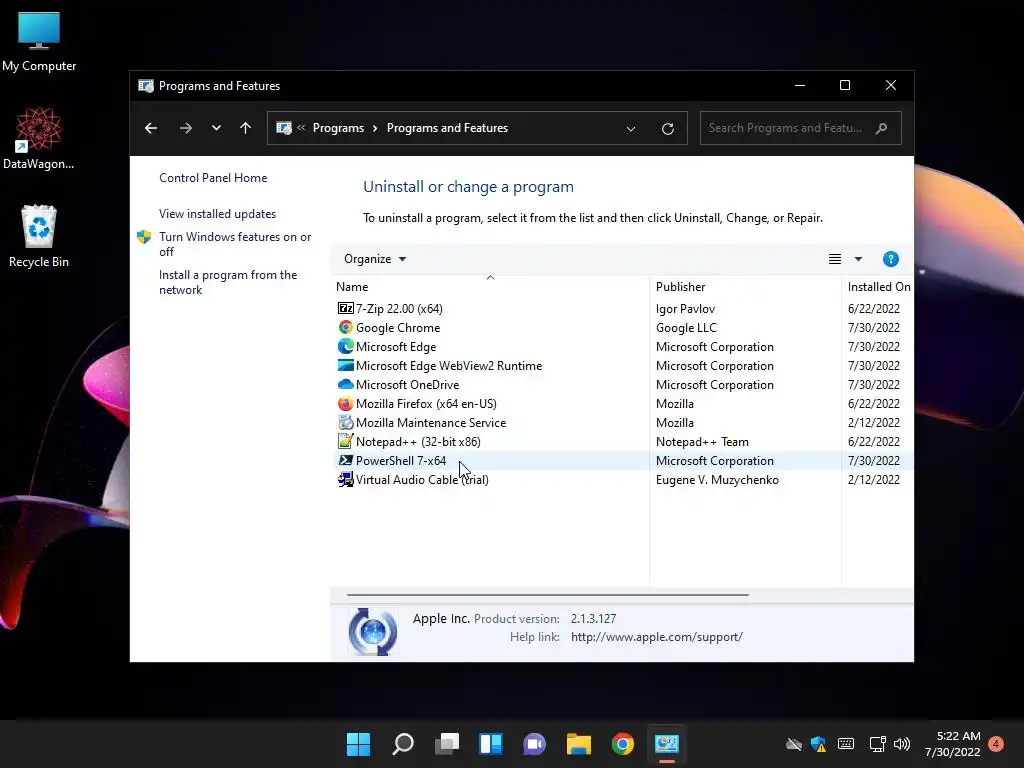Select the DataWagon desktop shortcut

(39, 138)
